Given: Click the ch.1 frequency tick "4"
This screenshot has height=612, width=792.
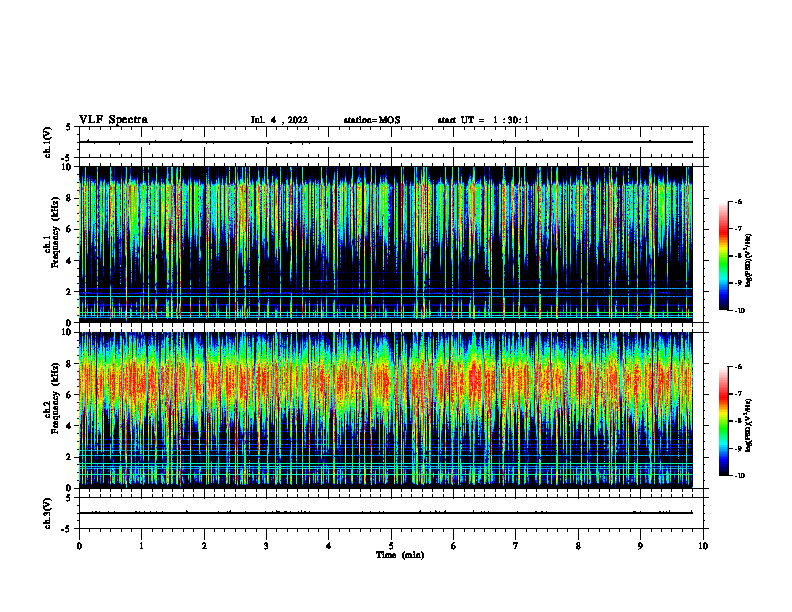Looking at the screenshot, I should click(x=69, y=261).
